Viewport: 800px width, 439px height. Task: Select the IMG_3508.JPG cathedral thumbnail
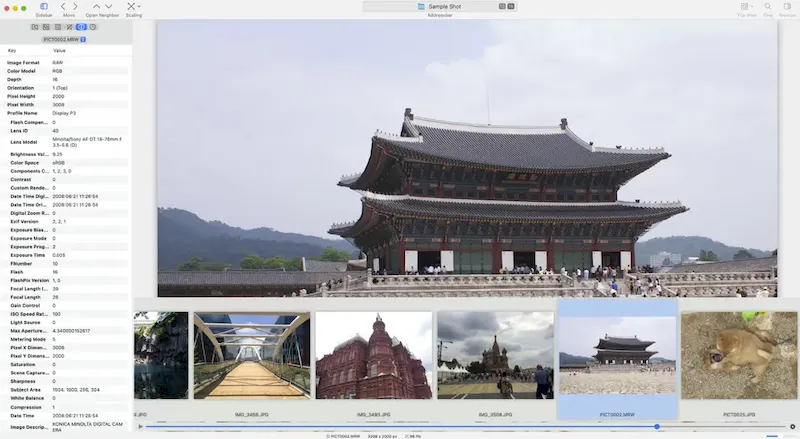click(x=495, y=355)
